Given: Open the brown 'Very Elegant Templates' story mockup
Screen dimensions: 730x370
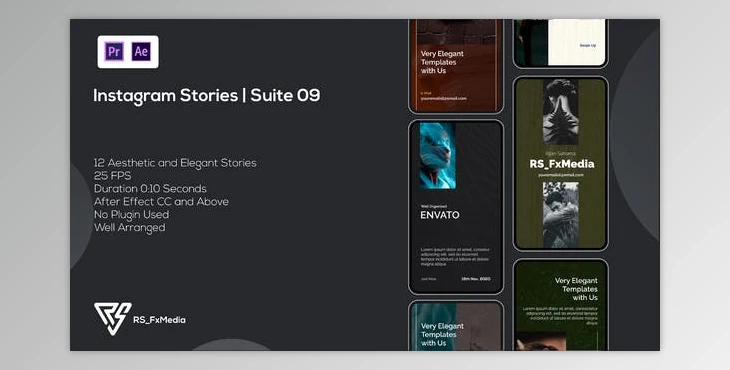Looking at the screenshot, I should pyautogui.click(x=456, y=66).
